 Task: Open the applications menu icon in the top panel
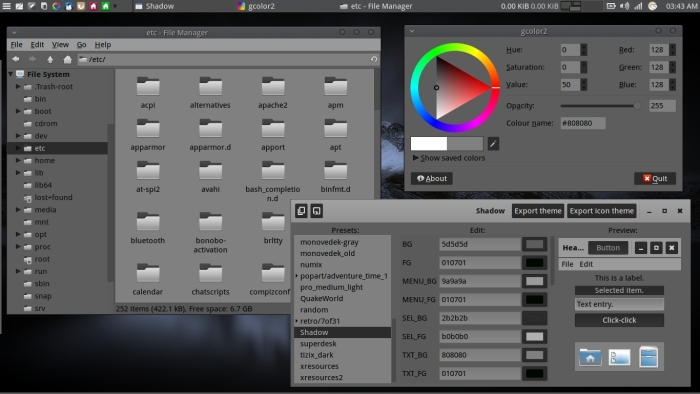tap(7, 6)
